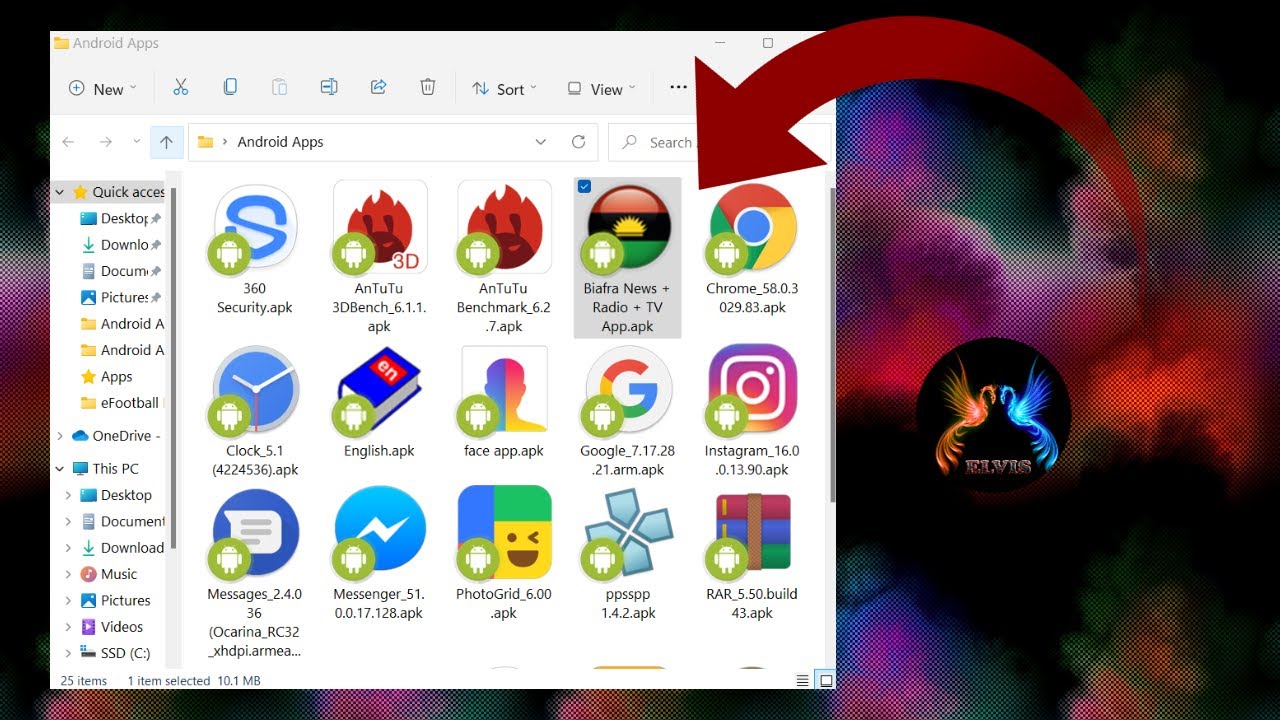Select the face app.apk file
Screen dimensions: 1280x720
[x=504, y=403]
